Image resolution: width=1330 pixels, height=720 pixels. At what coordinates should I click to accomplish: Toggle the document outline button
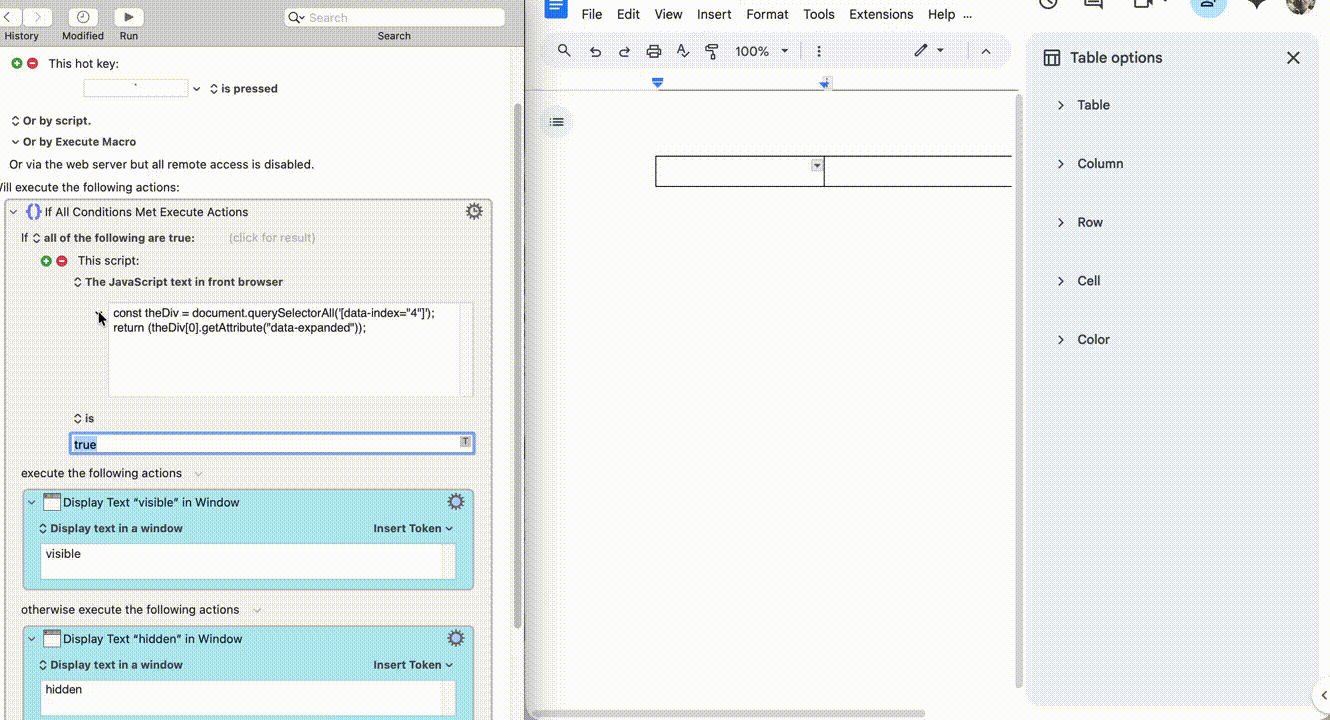[557, 122]
